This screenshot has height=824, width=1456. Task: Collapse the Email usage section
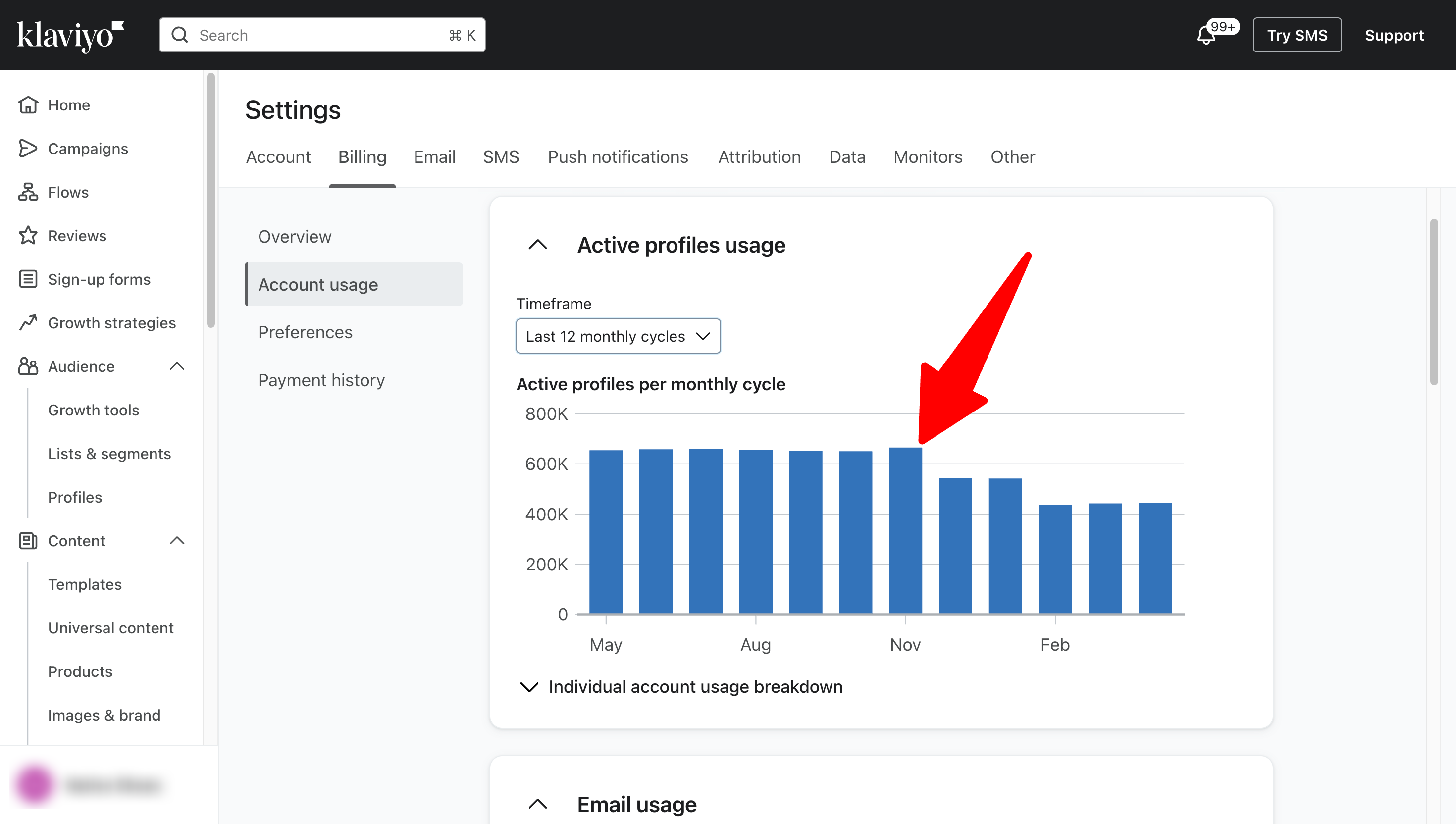point(538,804)
